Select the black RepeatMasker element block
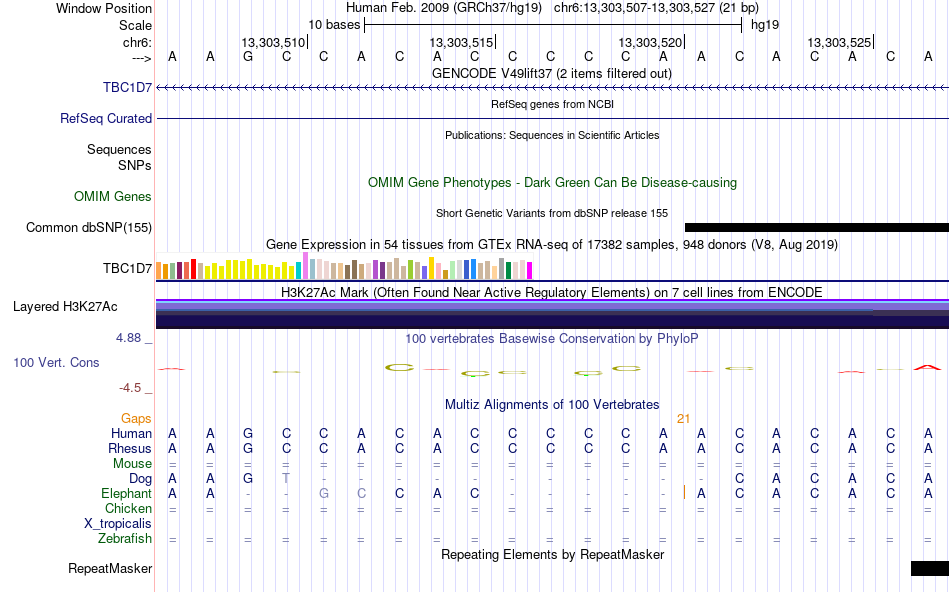This screenshot has width=950, height=592. [x=930, y=568]
